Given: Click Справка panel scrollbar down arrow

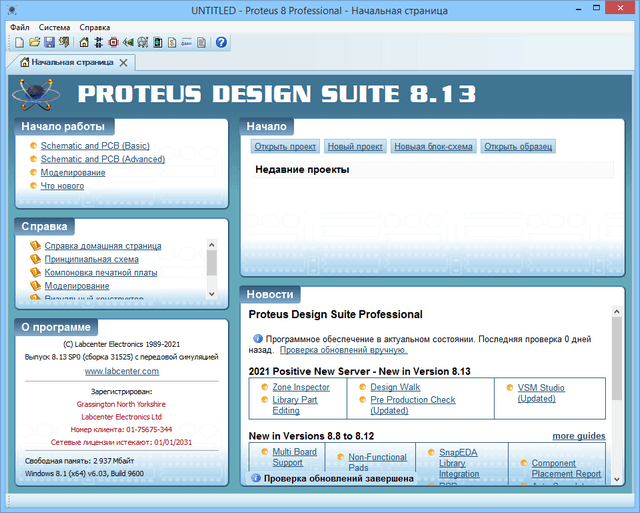Looking at the screenshot, I should coord(211,293).
